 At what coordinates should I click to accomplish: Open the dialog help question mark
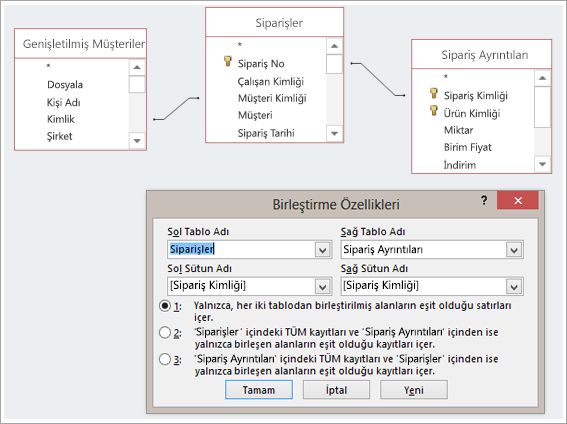click(484, 200)
